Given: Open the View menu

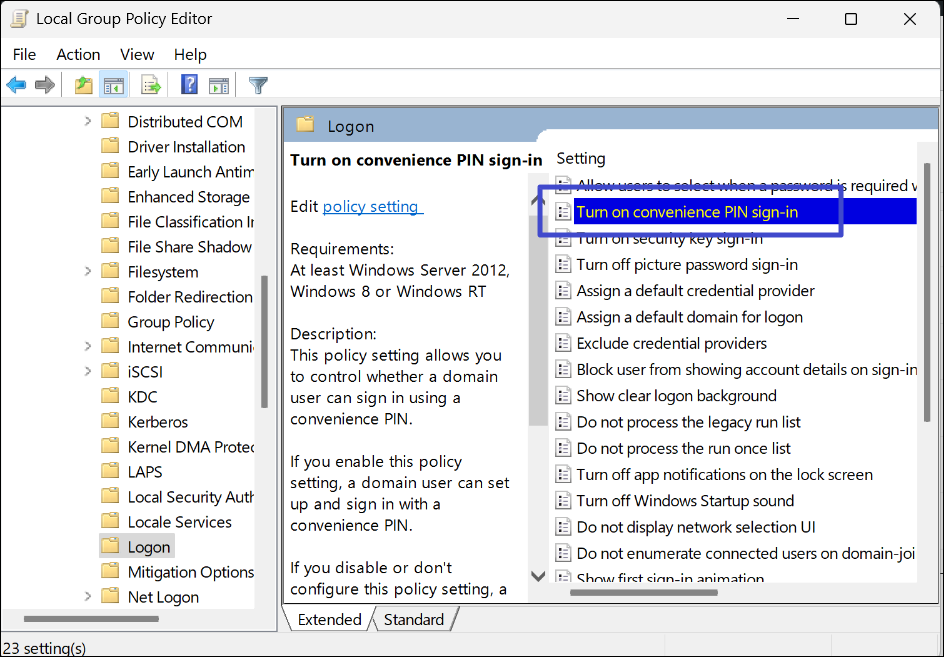Looking at the screenshot, I should pyautogui.click(x=137, y=54).
